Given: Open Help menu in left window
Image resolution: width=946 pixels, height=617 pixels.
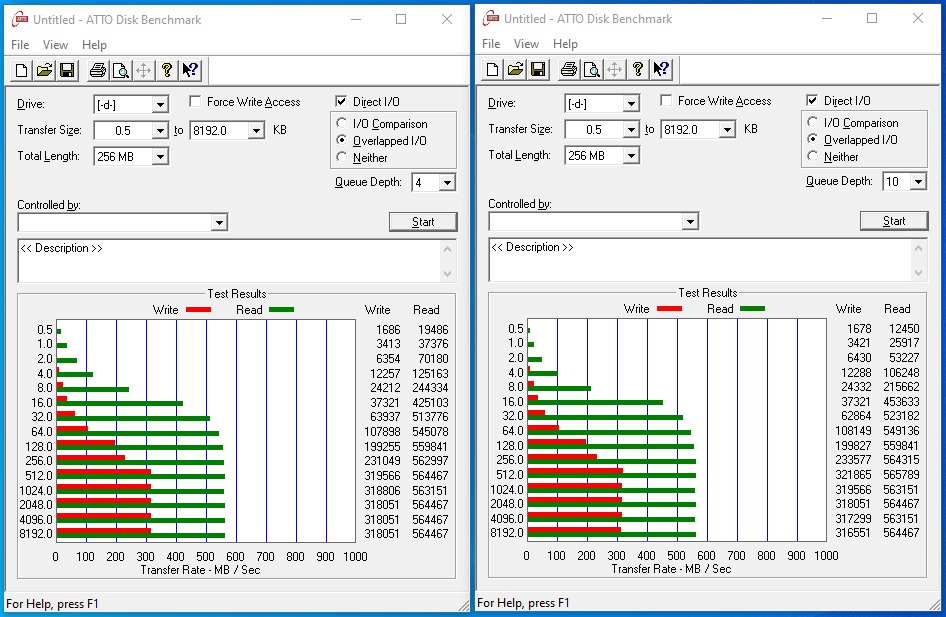Looking at the screenshot, I should point(94,45).
